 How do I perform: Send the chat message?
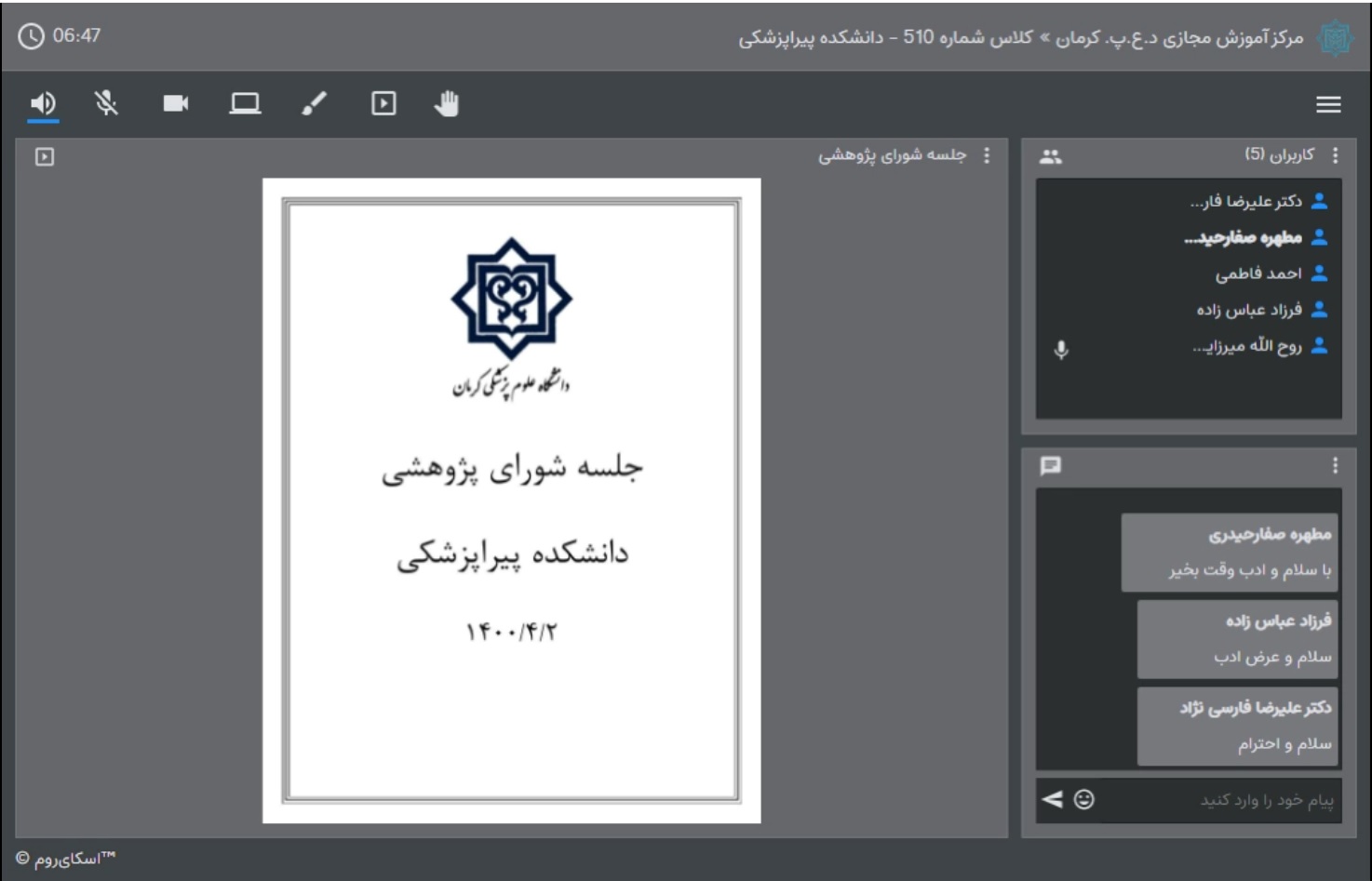click(1052, 799)
